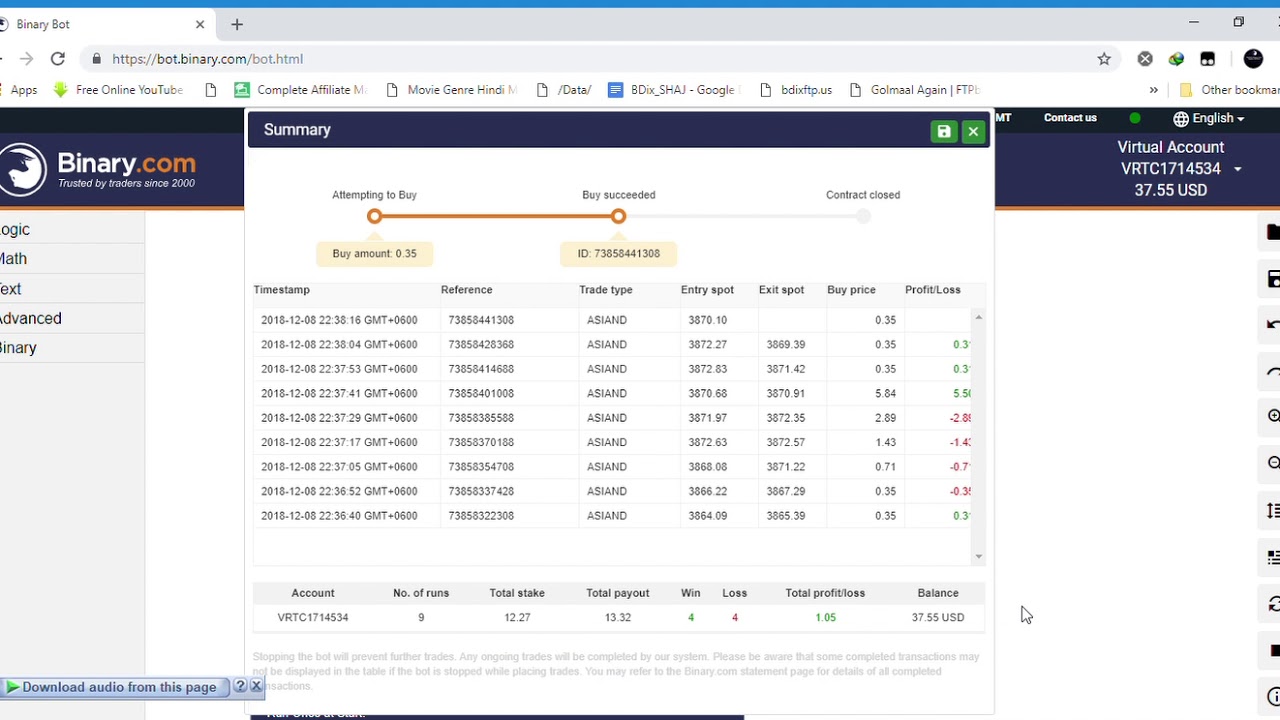
Task: Open the bdixftp.us bookmark
Action: coord(796,90)
